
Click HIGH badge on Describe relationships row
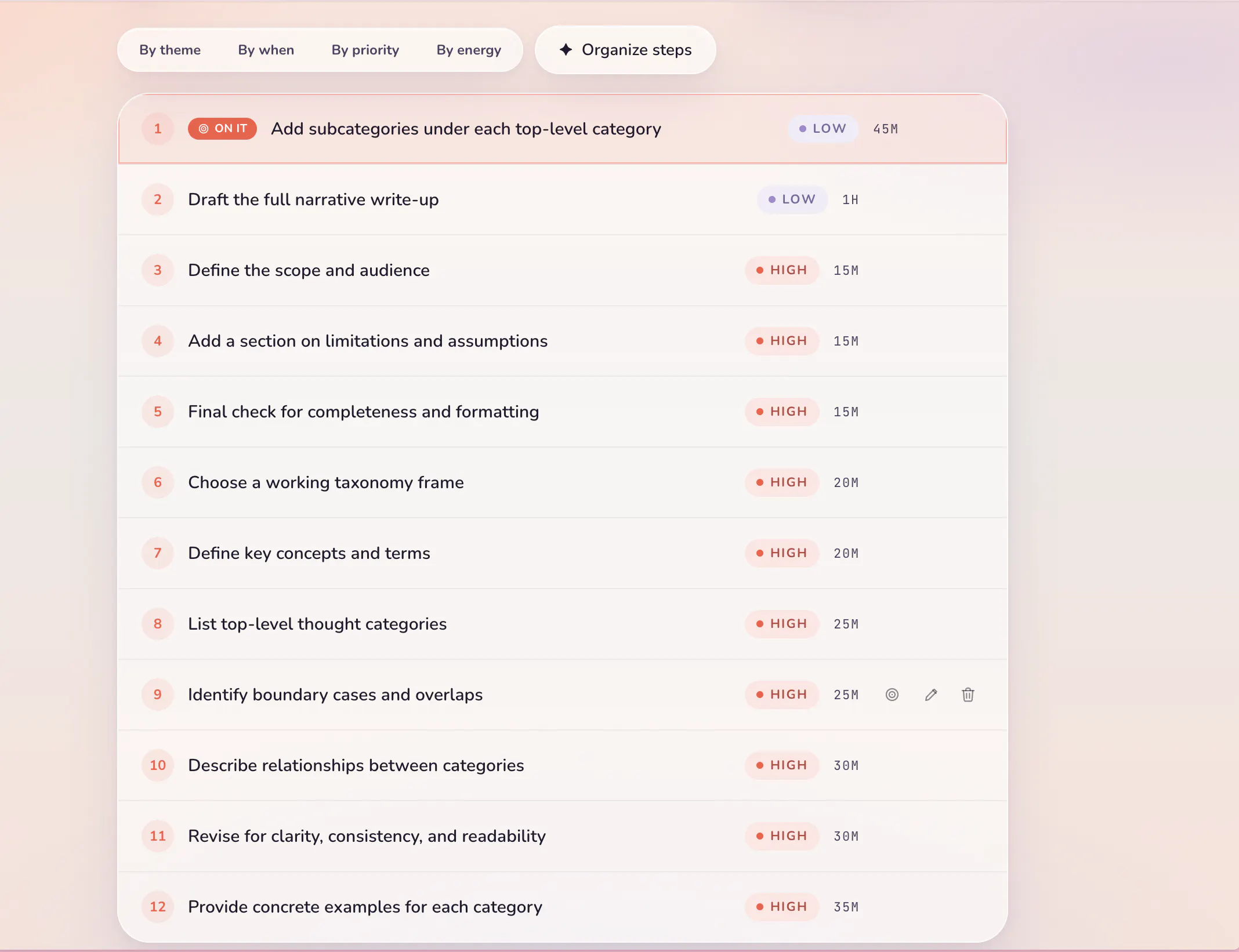(782, 765)
